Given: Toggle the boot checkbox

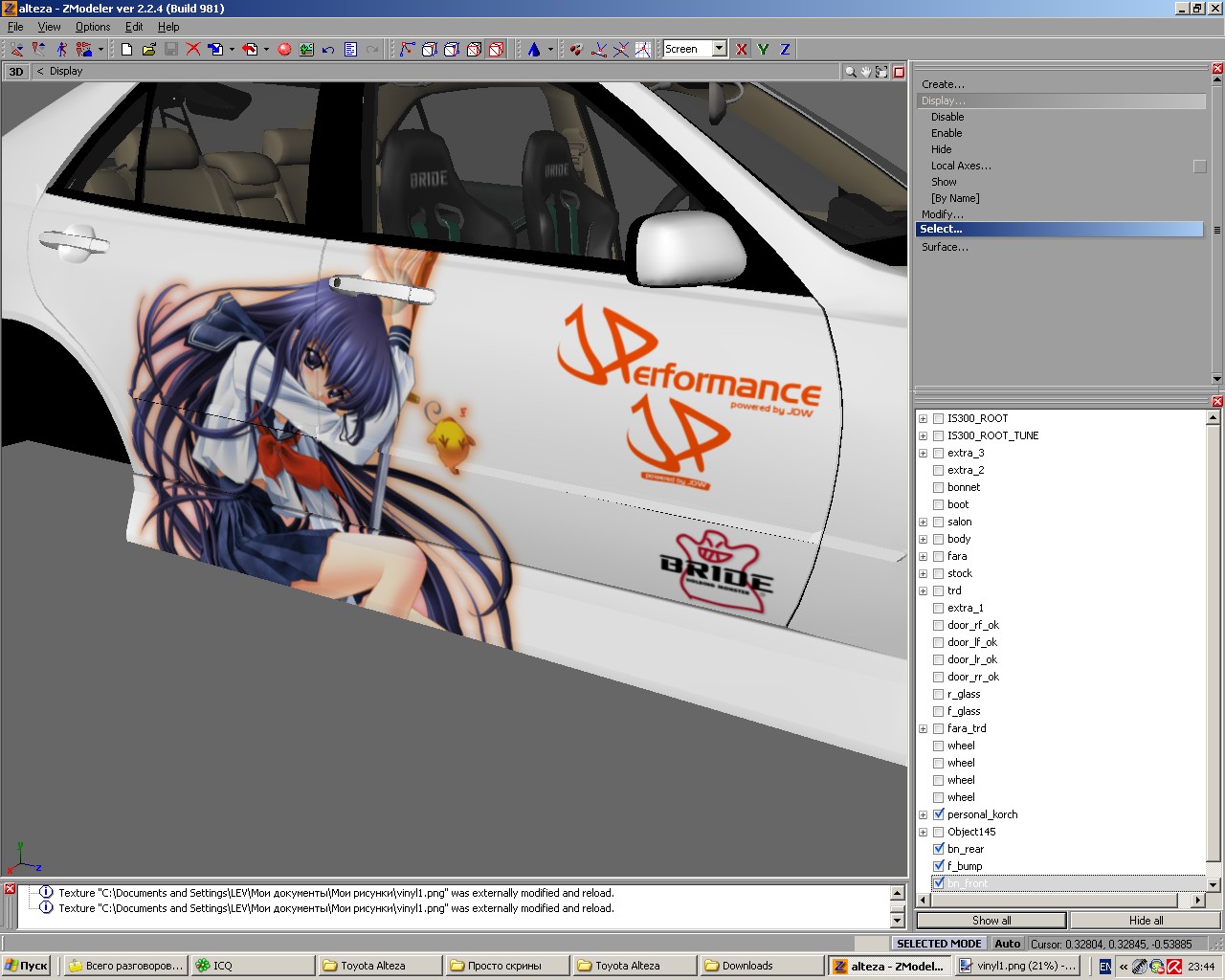Looking at the screenshot, I should [x=938, y=504].
